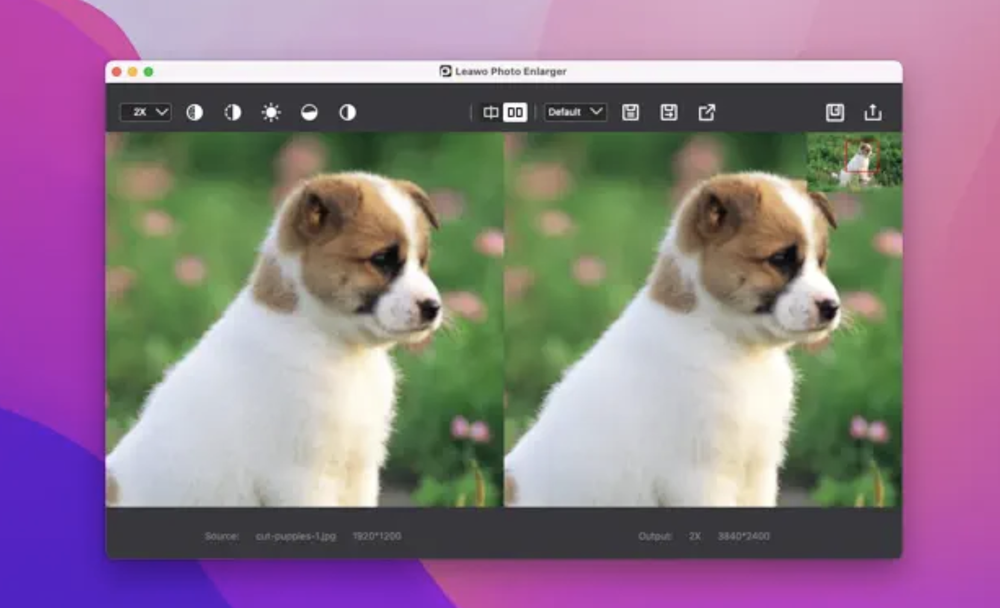Minimize the window with the yellow button

pos(133,71)
